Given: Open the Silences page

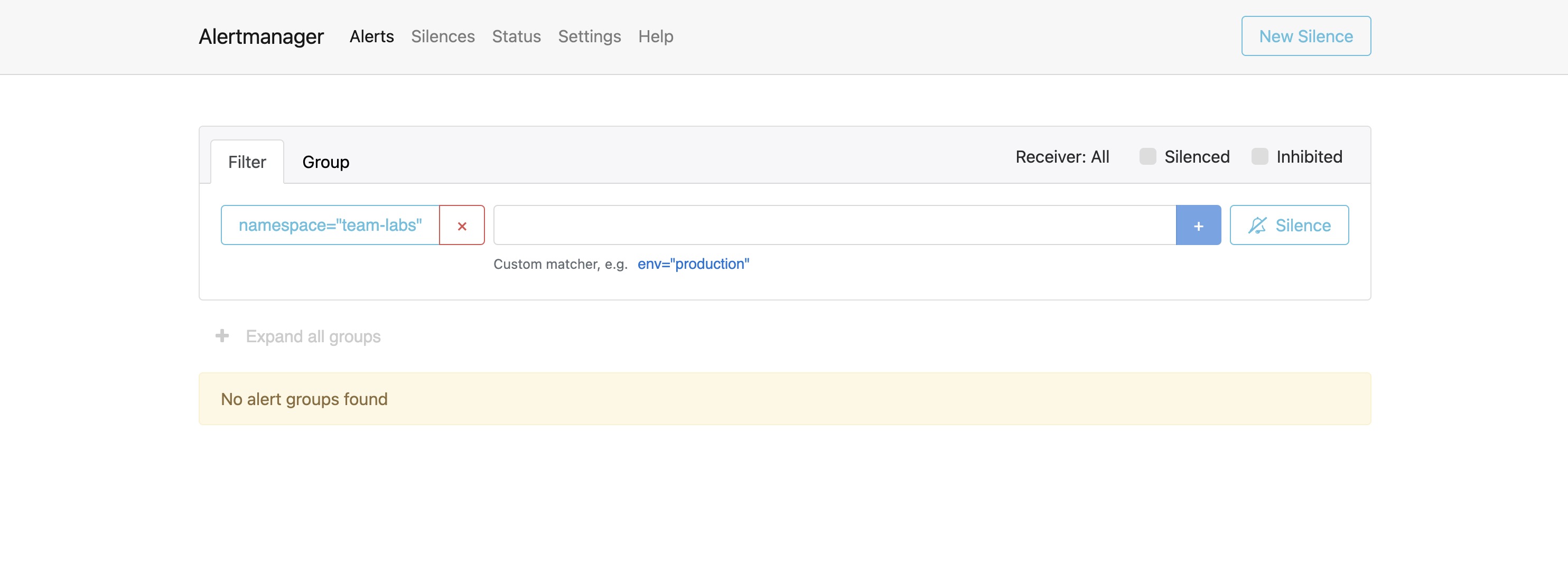Looking at the screenshot, I should click(443, 36).
